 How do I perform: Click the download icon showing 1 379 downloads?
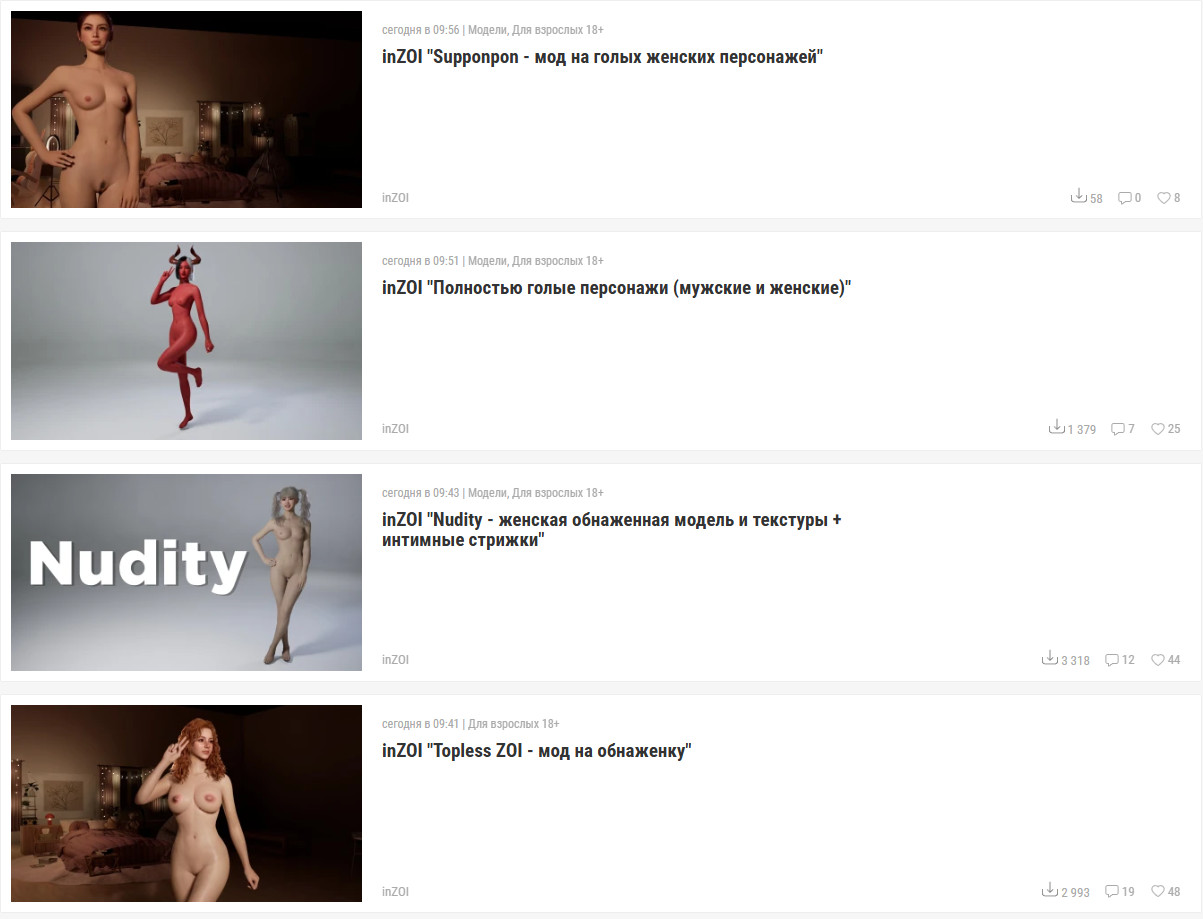point(1056,427)
